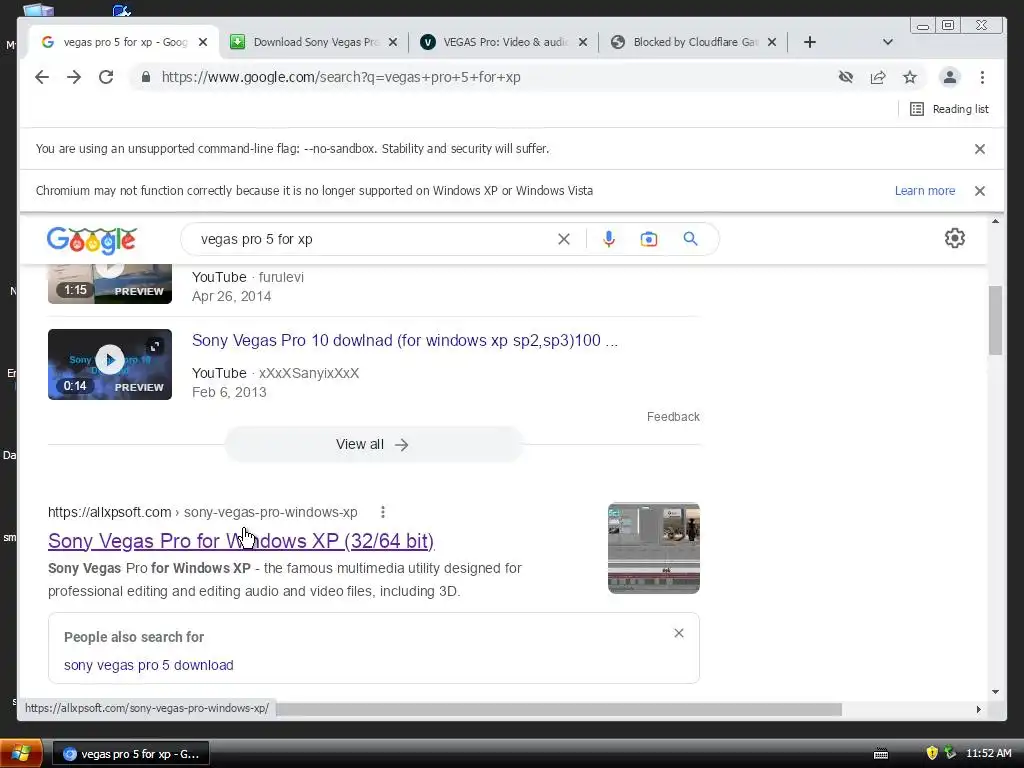Open Sony Vegas Pro for Windows XP result

click(x=241, y=541)
